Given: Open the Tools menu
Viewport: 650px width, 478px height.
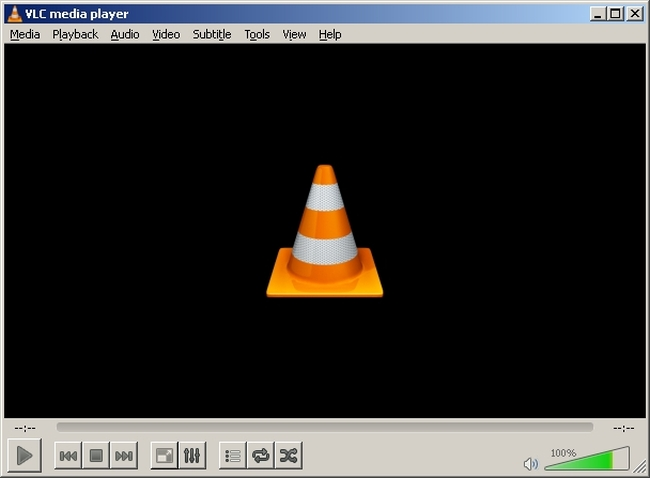Looking at the screenshot, I should [x=257, y=34].
